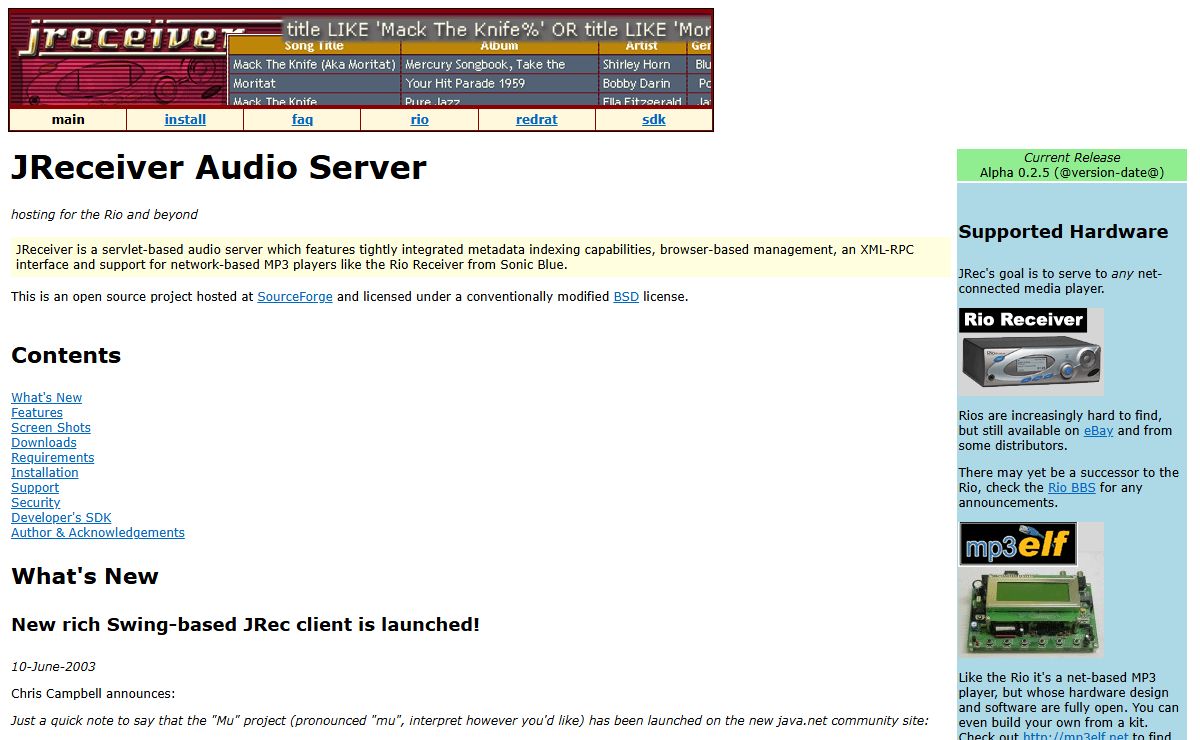Click the Album column header in banner

click(x=500, y=46)
